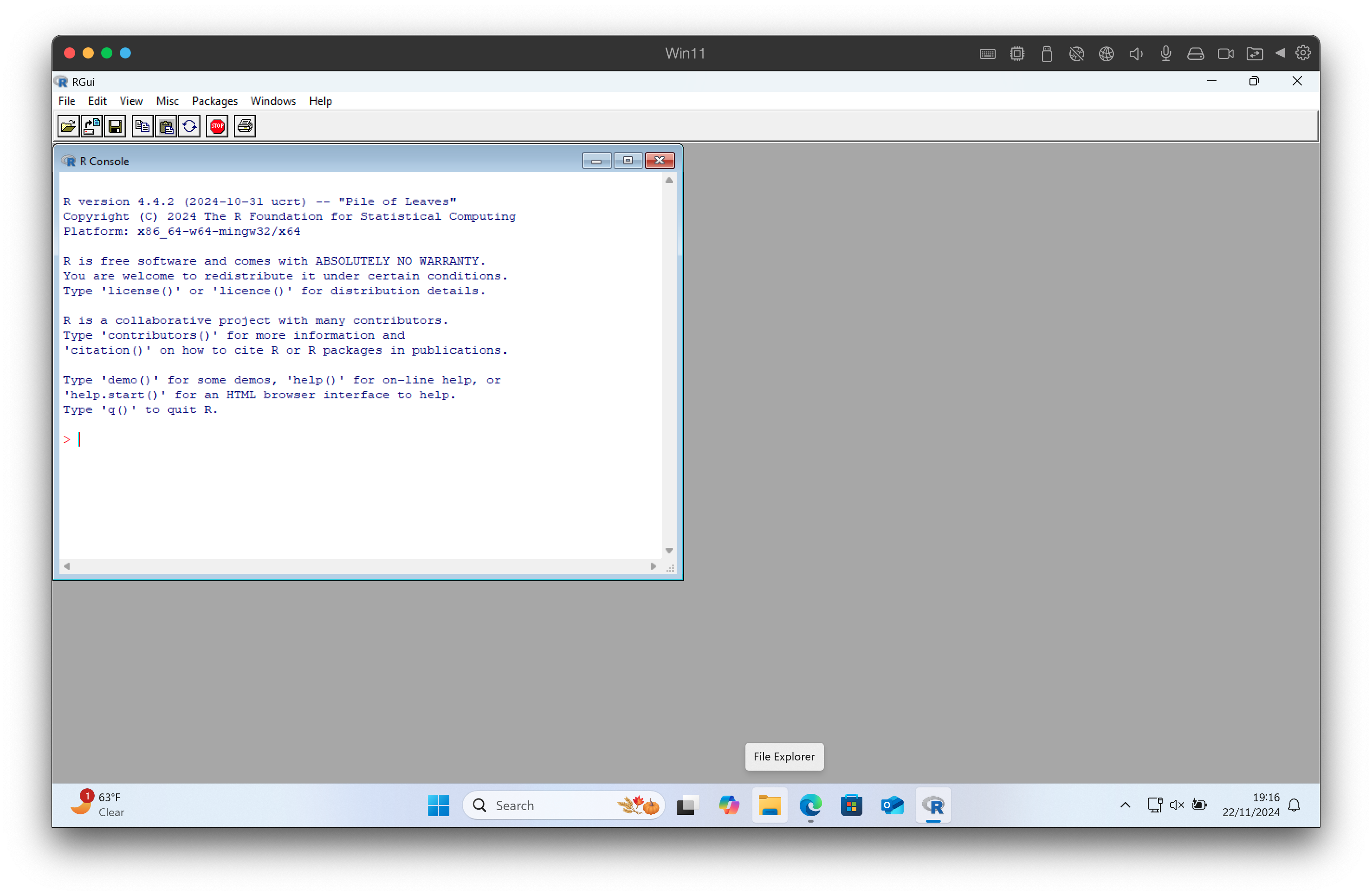Open the Packages menu
Viewport: 1372px width, 896px height.
point(214,101)
